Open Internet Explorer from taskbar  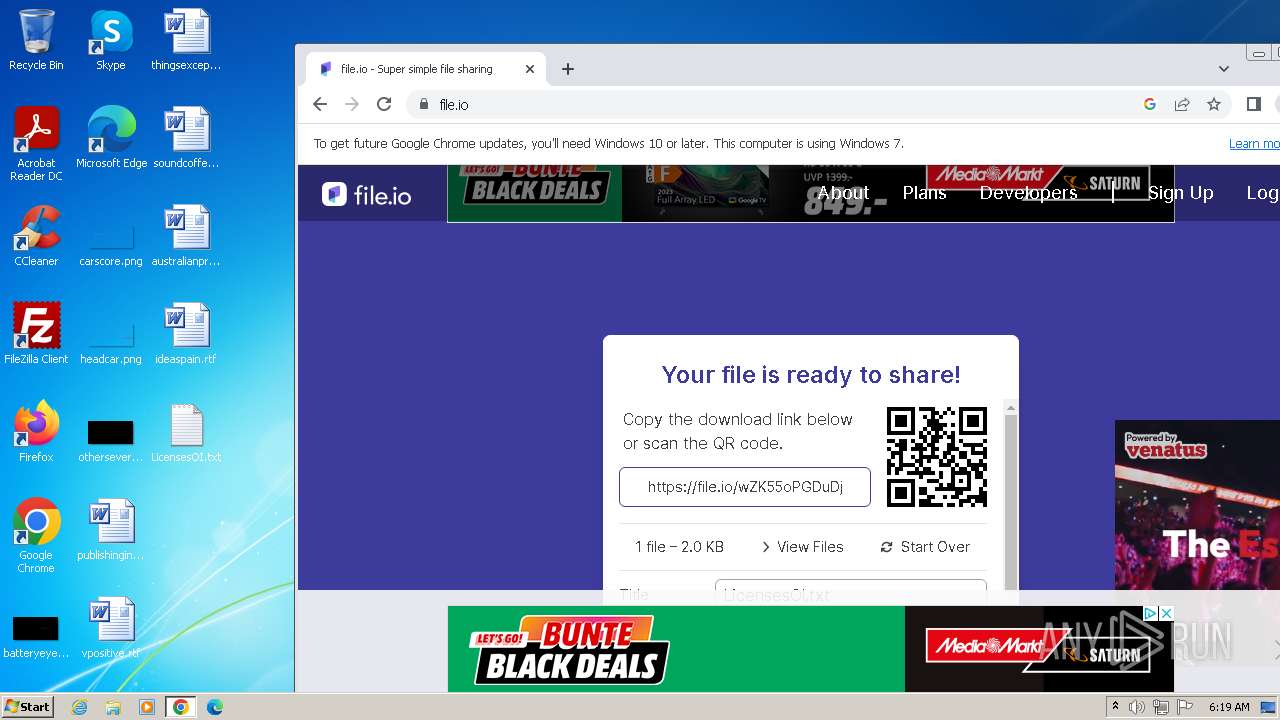point(80,707)
